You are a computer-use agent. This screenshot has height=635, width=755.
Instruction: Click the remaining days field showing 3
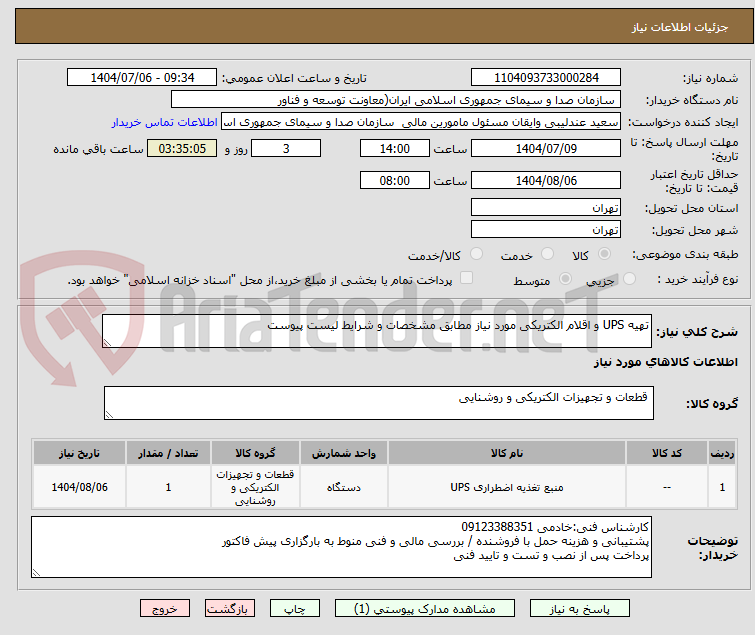coord(286,148)
